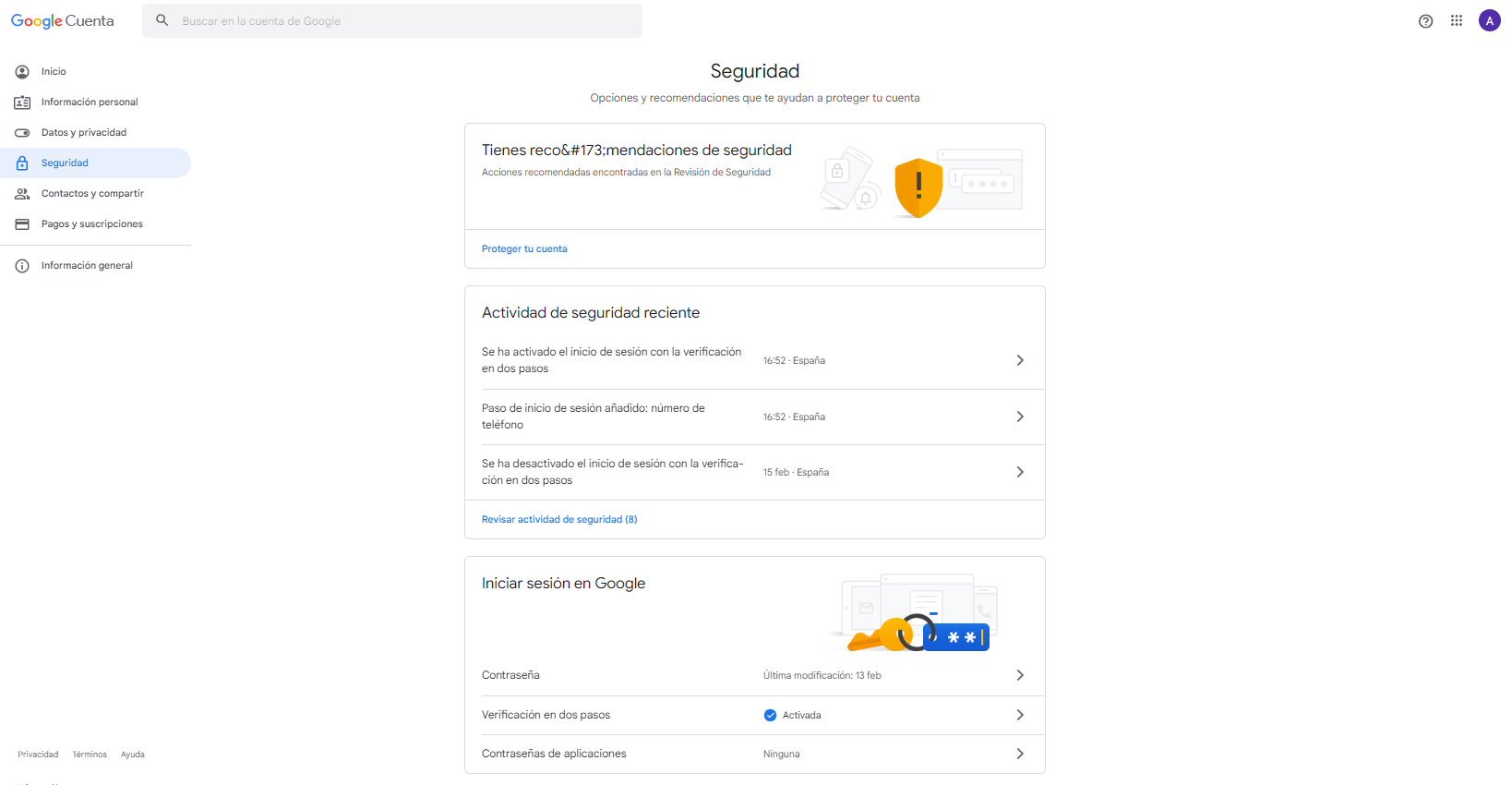Click the Proteger tu cuenta link
This screenshot has width=1512, height=785.
click(x=524, y=248)
